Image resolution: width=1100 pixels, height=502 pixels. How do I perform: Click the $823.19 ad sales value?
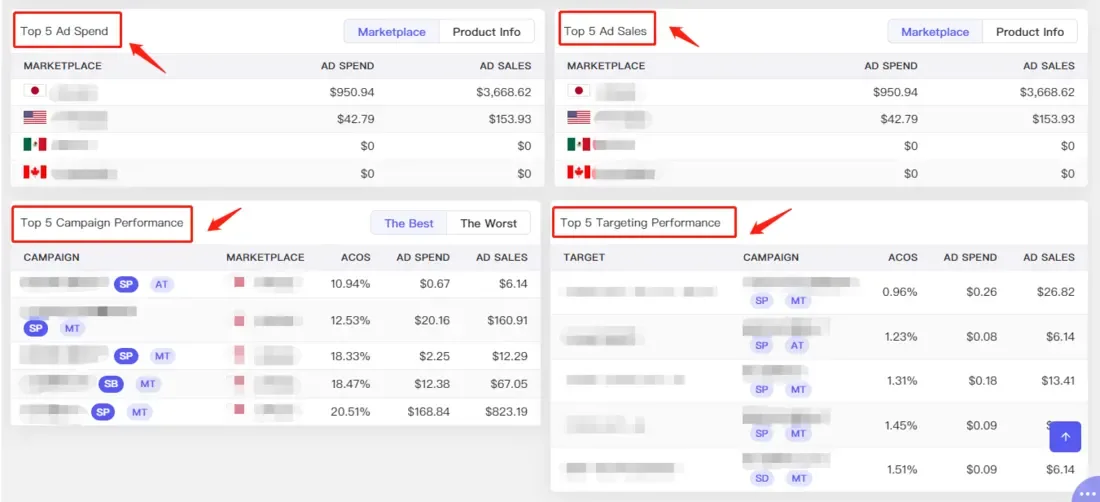pos(507,412)
